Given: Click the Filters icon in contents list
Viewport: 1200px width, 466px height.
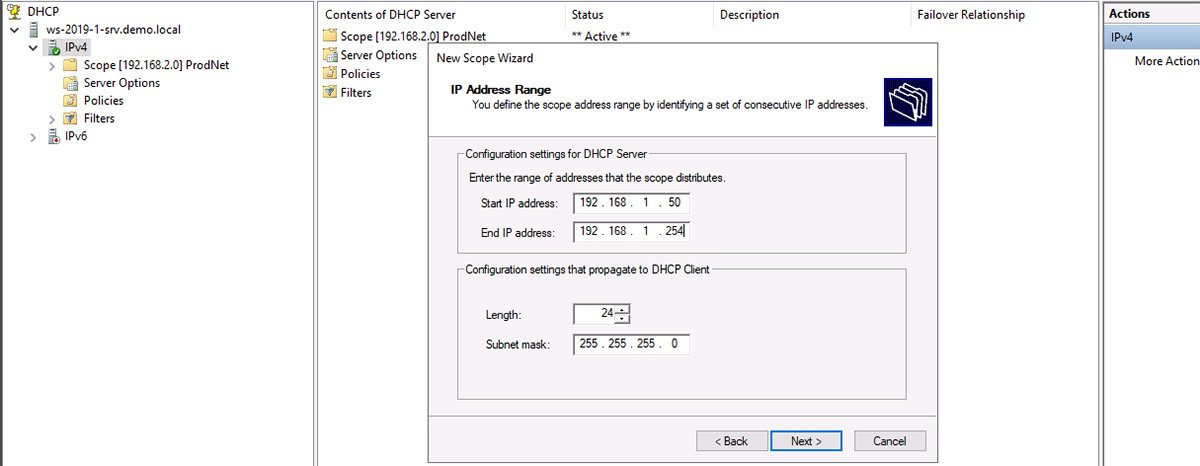Looking at the screenshot, I should pyautogui.click(x=330, y=93).
